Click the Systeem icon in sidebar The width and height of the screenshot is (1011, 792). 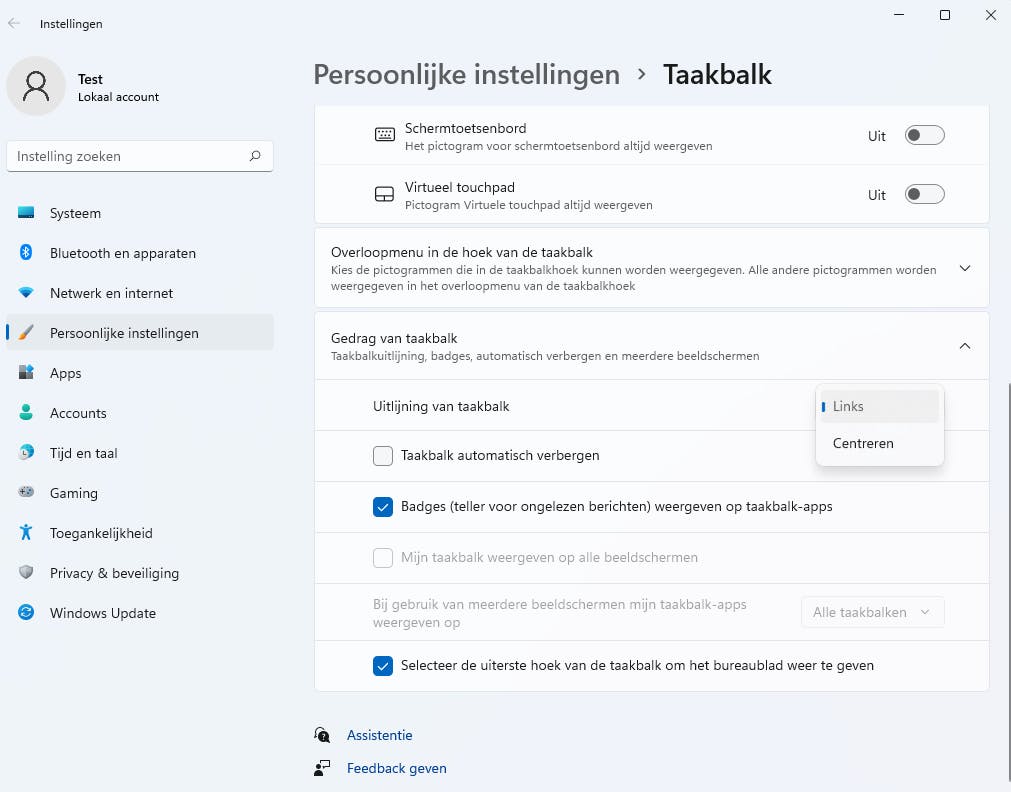pyautogui.click(x=27, y=213)
